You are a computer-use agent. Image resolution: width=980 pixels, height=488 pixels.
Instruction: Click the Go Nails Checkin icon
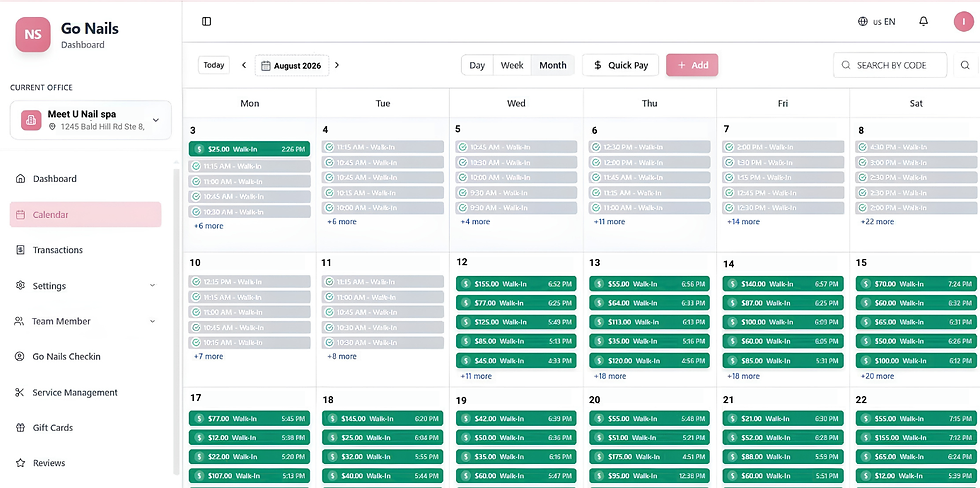tap(20, 357)
